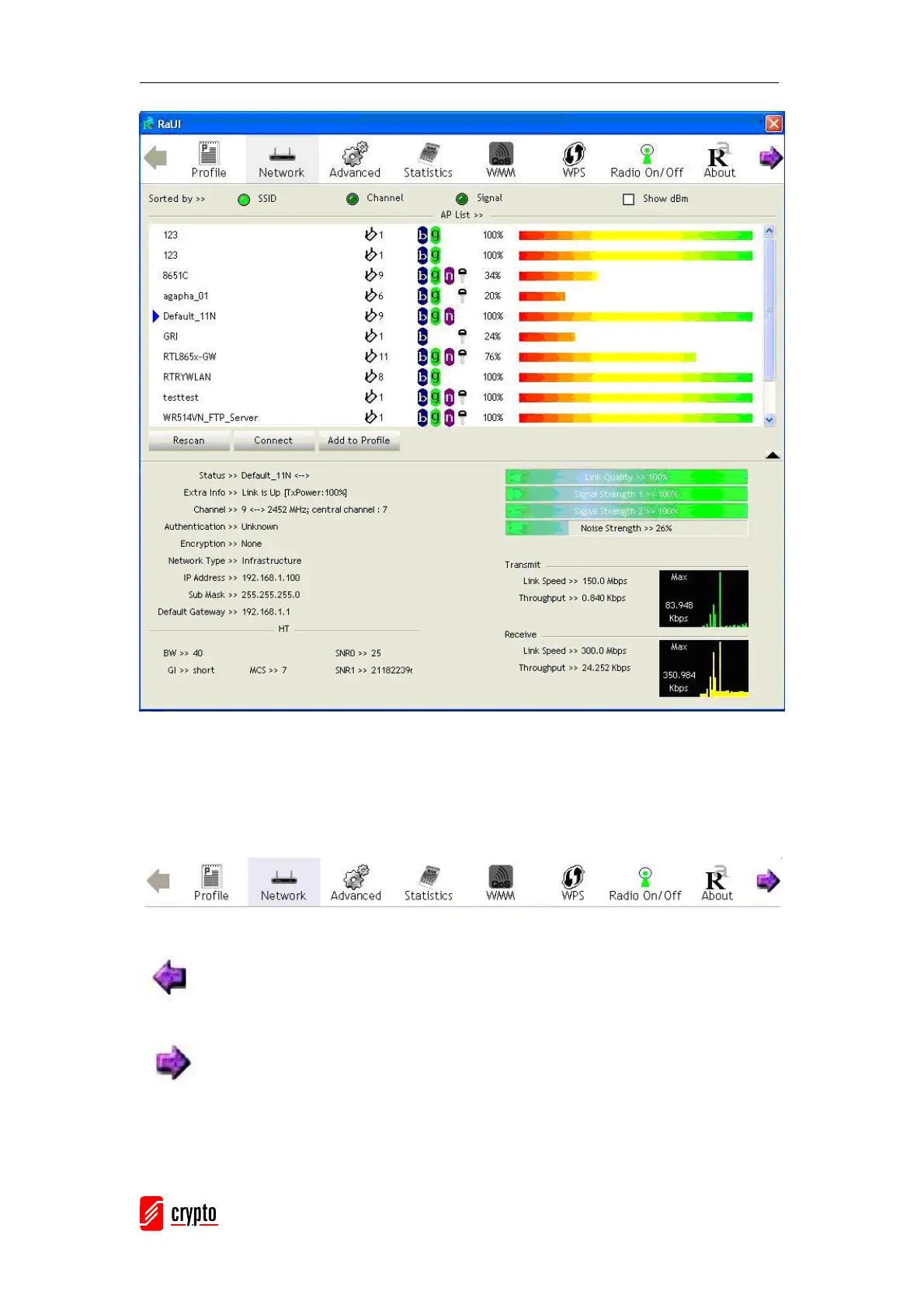Screen dimensions: 924x1308
Task: Open the About icon in RaUI toolbar
Action: pos(719,160)
